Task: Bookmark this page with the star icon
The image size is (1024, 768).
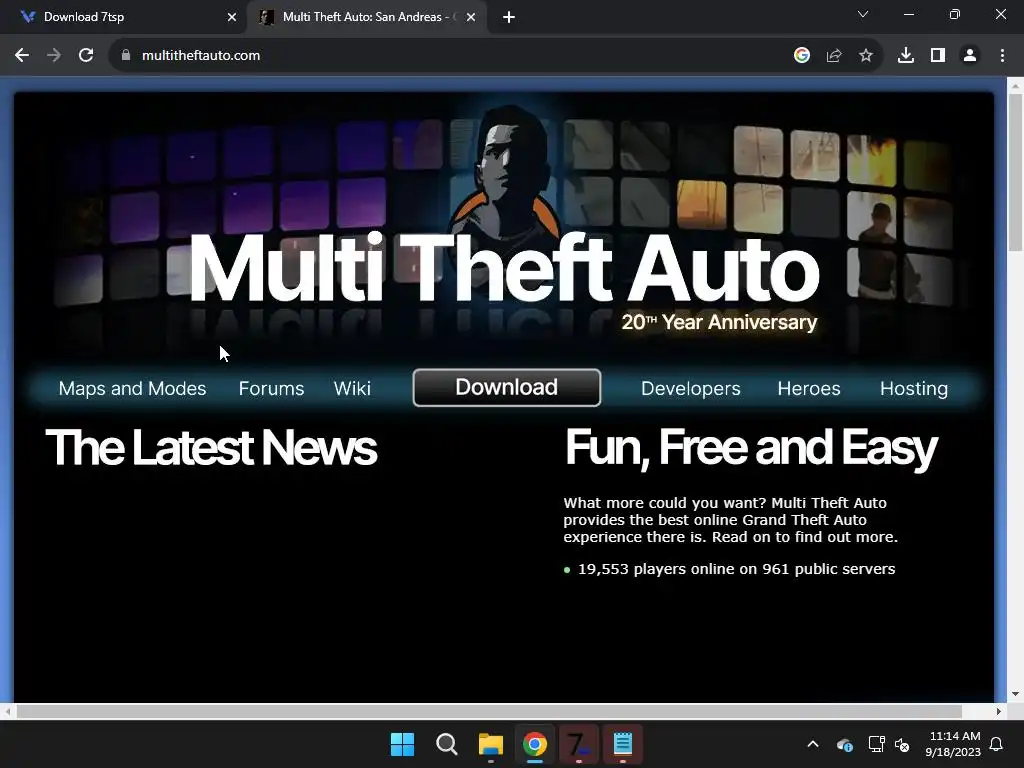Action: pos(866,56)
